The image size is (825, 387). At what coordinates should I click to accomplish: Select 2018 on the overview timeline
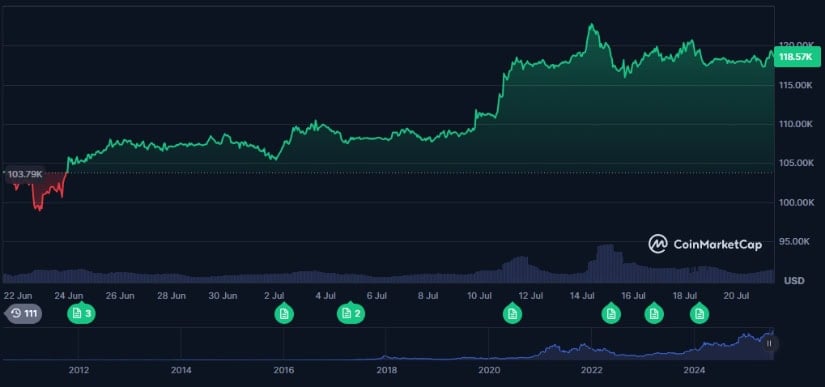pos(387,370)
